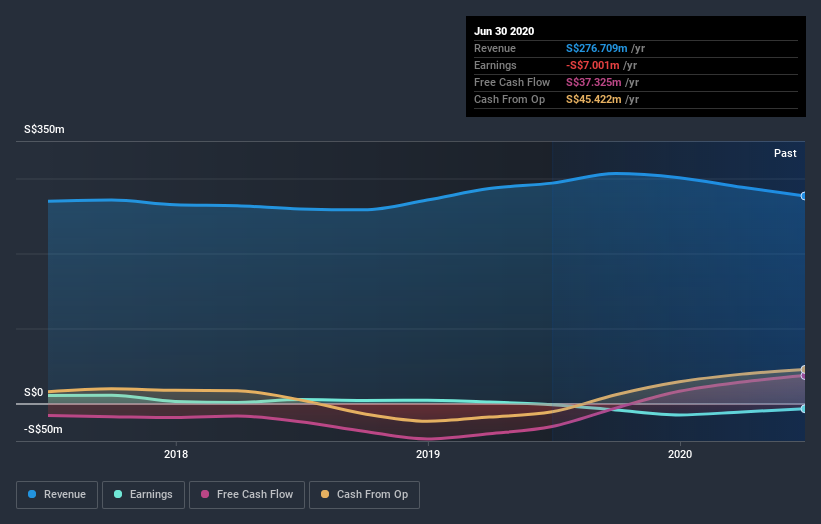Viewport: 821px width, 524px height.
Task: Click the Earnings endpoint marker on the teal line
Action: click(804, 408)
